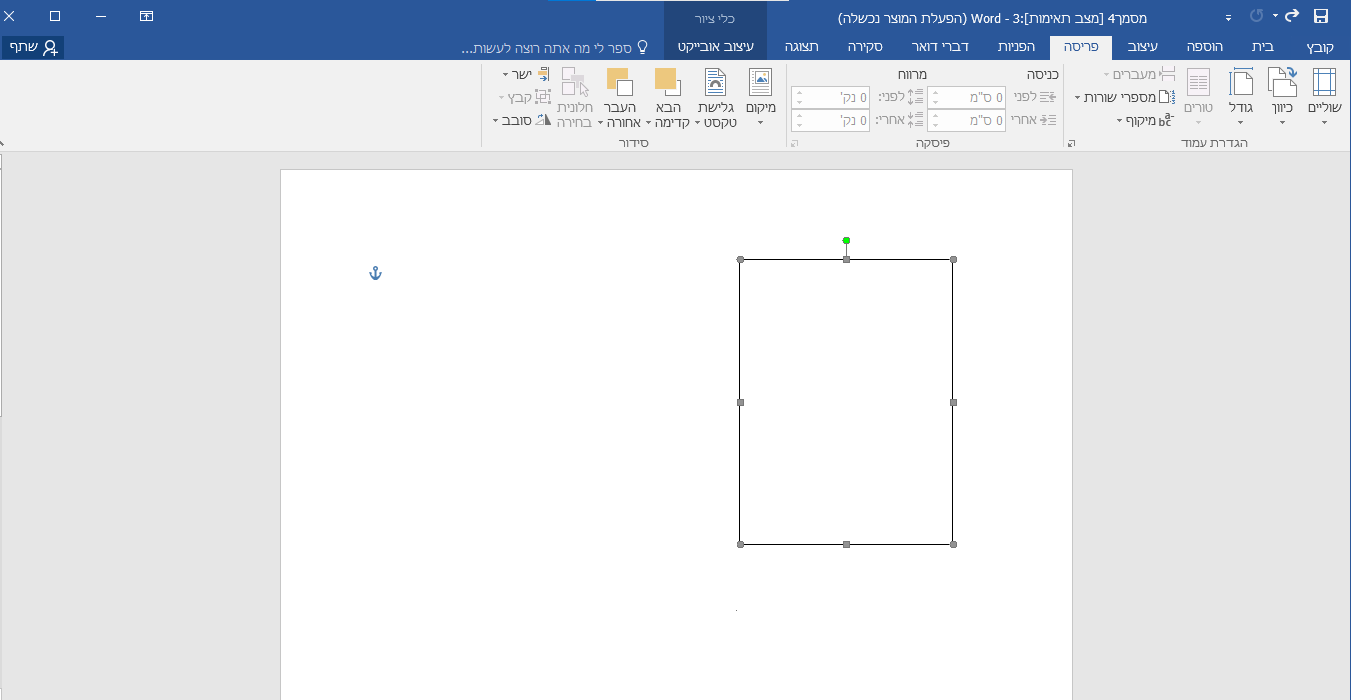The width and height of the screenshot is (1351, 700).
Task: Expand the Send Backward dropdown arrow
Action: click(x=601, y=123)
